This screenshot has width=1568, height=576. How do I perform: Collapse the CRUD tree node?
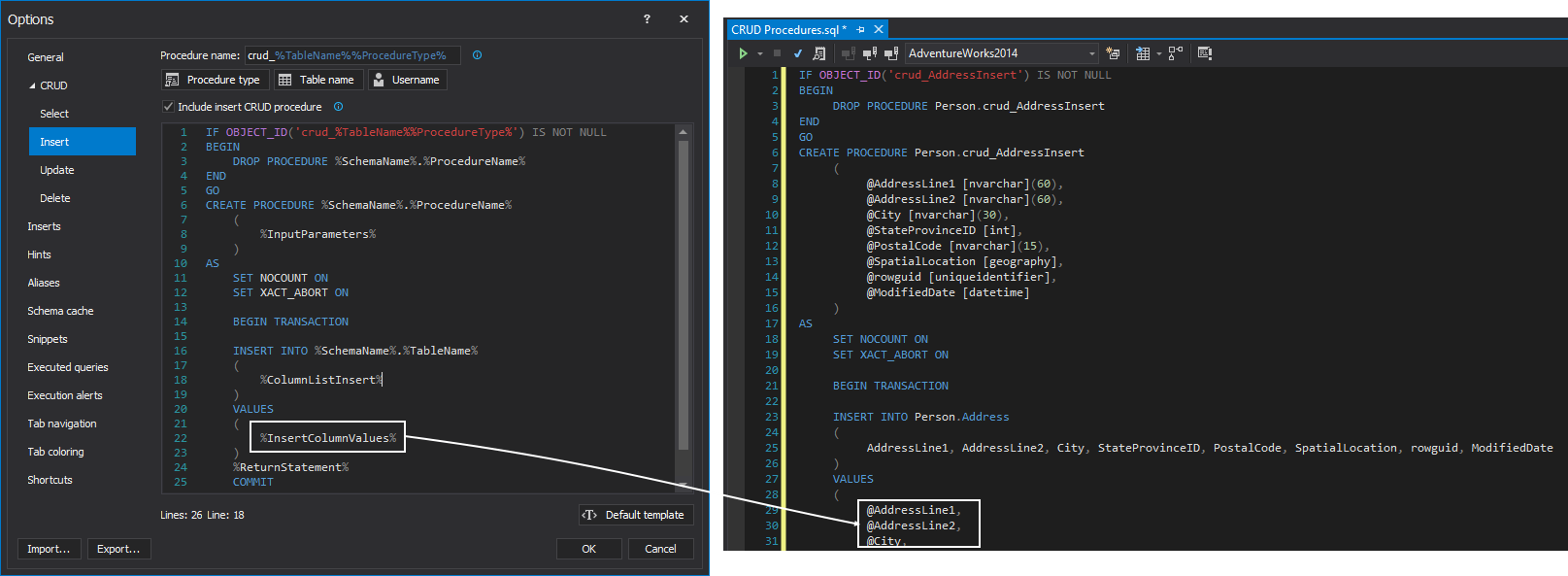click(x=32, y=85)
